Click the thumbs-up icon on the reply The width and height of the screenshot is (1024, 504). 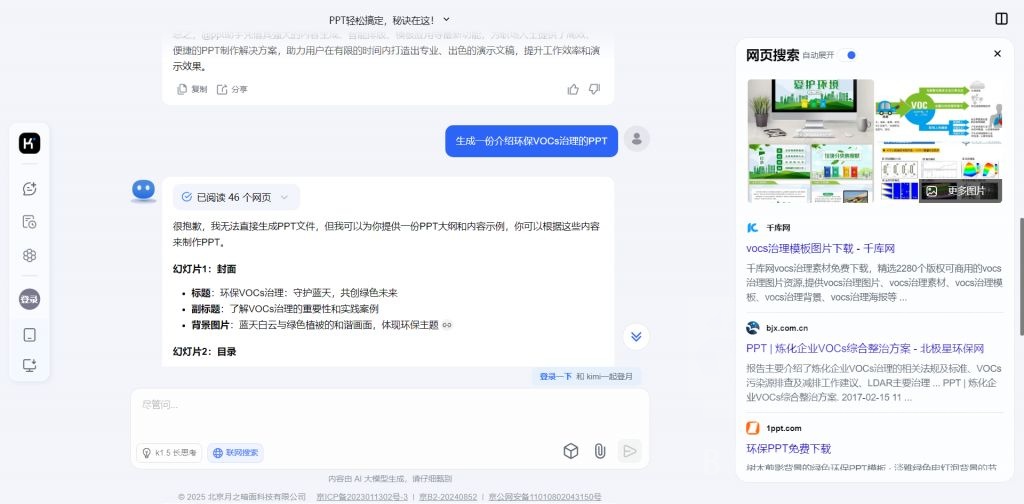[573, 89]
